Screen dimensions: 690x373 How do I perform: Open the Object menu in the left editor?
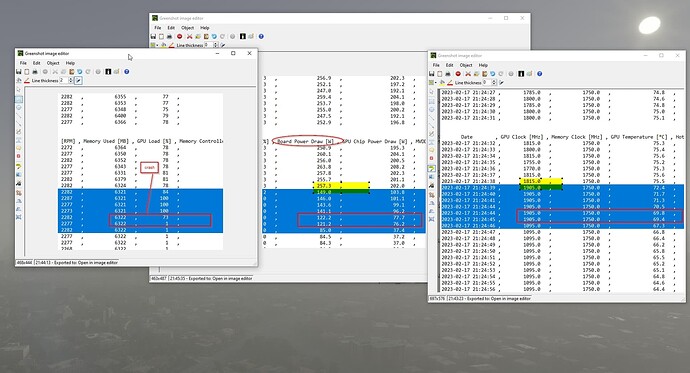click(x=53, y=63)
